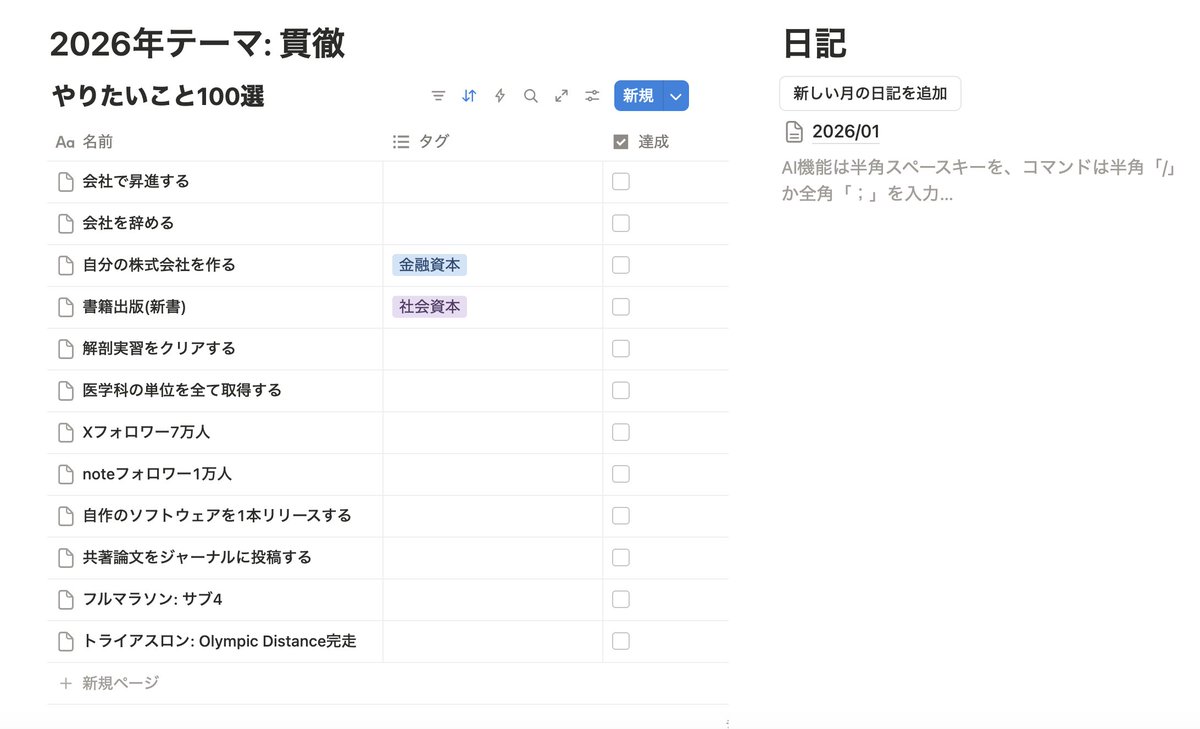Screen dimensions: 1200x729
Task: Check 達成 box for フルマラソン: サブ4
Action: [621, 599]
